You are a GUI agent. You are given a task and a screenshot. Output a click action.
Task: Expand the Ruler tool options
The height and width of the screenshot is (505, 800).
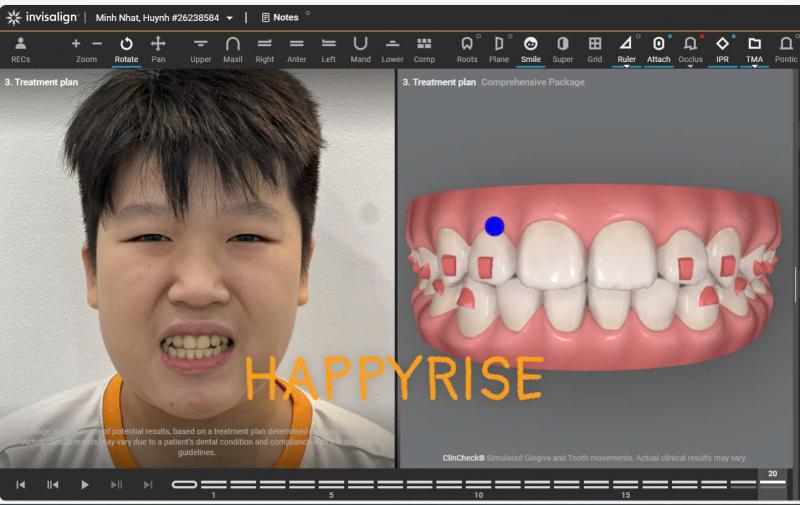pos(626,68)
